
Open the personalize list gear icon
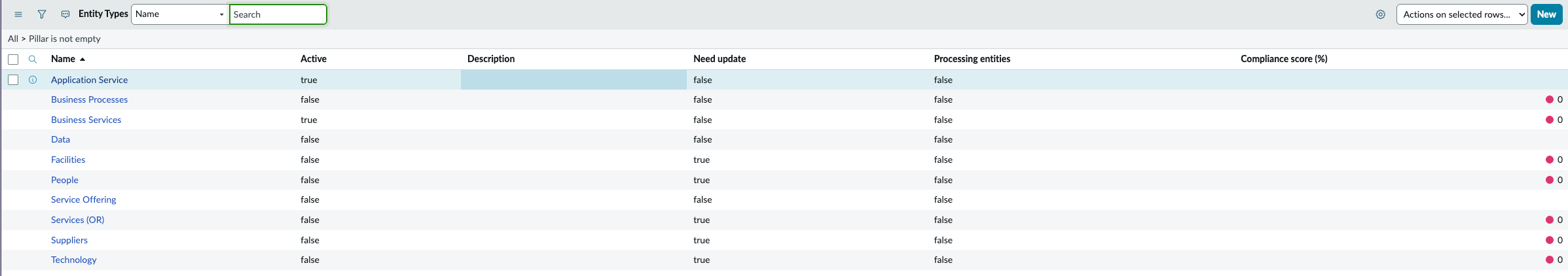[x=1381, y=14]
